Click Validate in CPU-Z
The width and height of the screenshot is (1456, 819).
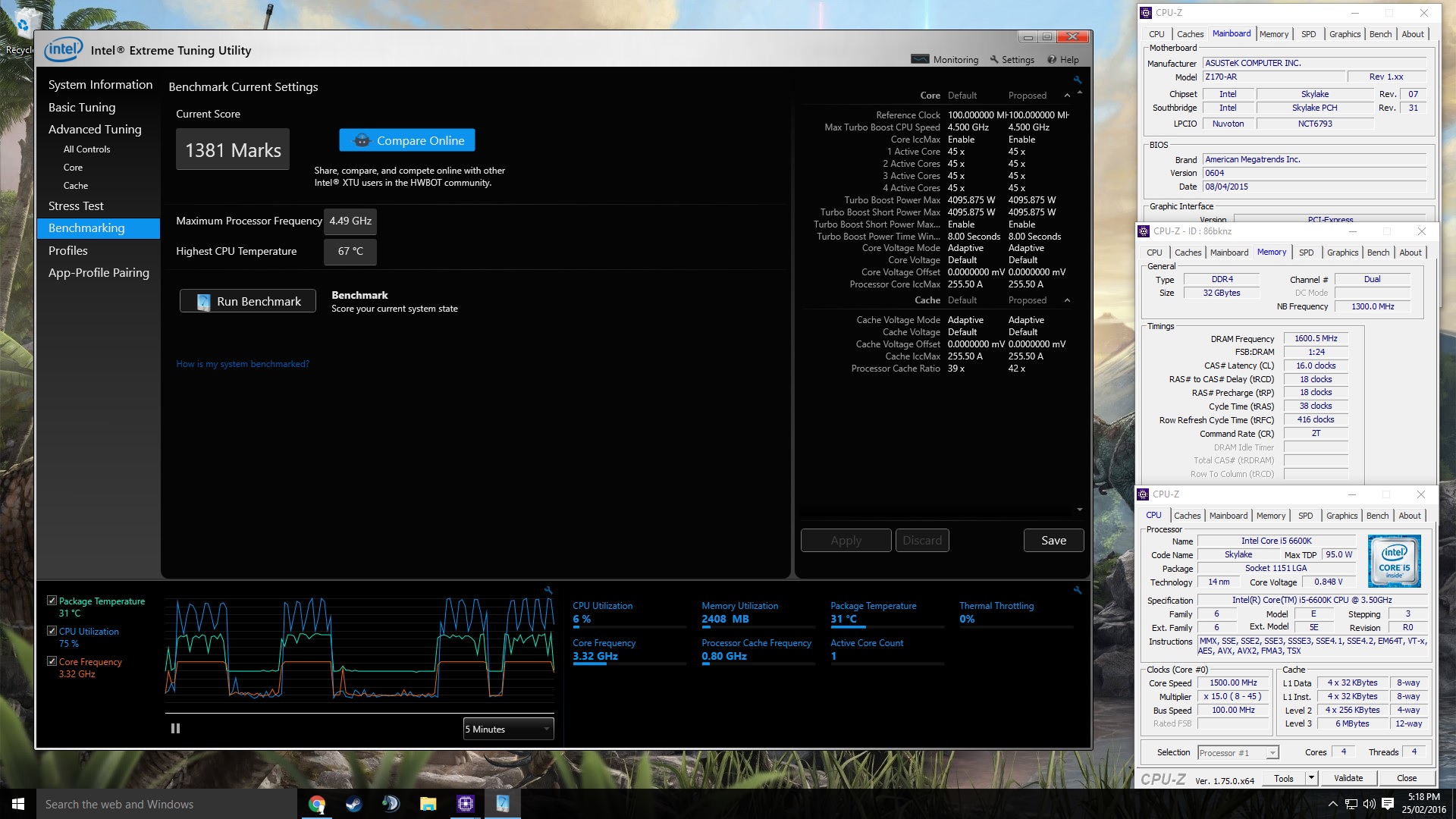1348,778
